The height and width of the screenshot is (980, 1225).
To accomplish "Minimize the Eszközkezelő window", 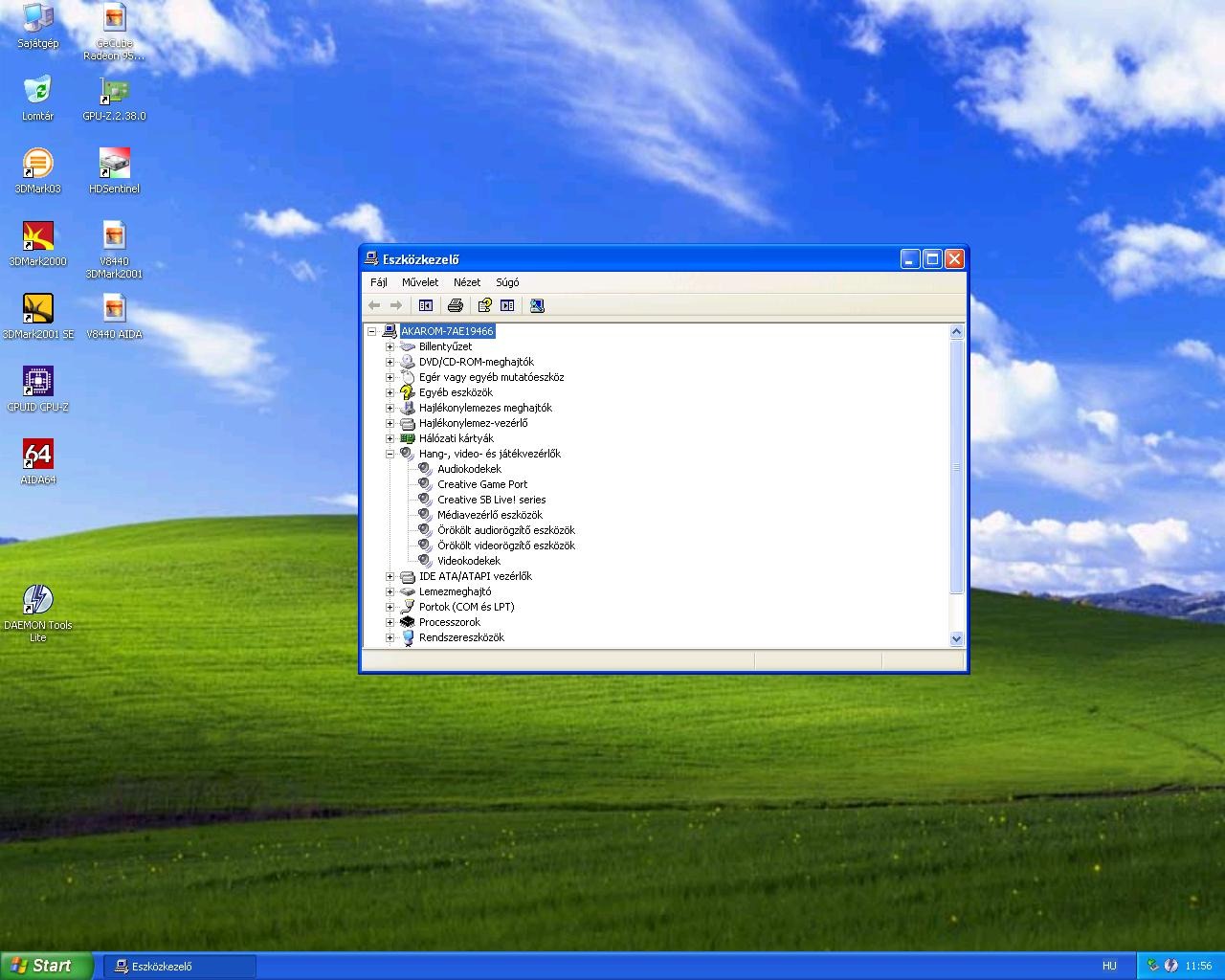I will pyautogui.click(x=910, y=259).
